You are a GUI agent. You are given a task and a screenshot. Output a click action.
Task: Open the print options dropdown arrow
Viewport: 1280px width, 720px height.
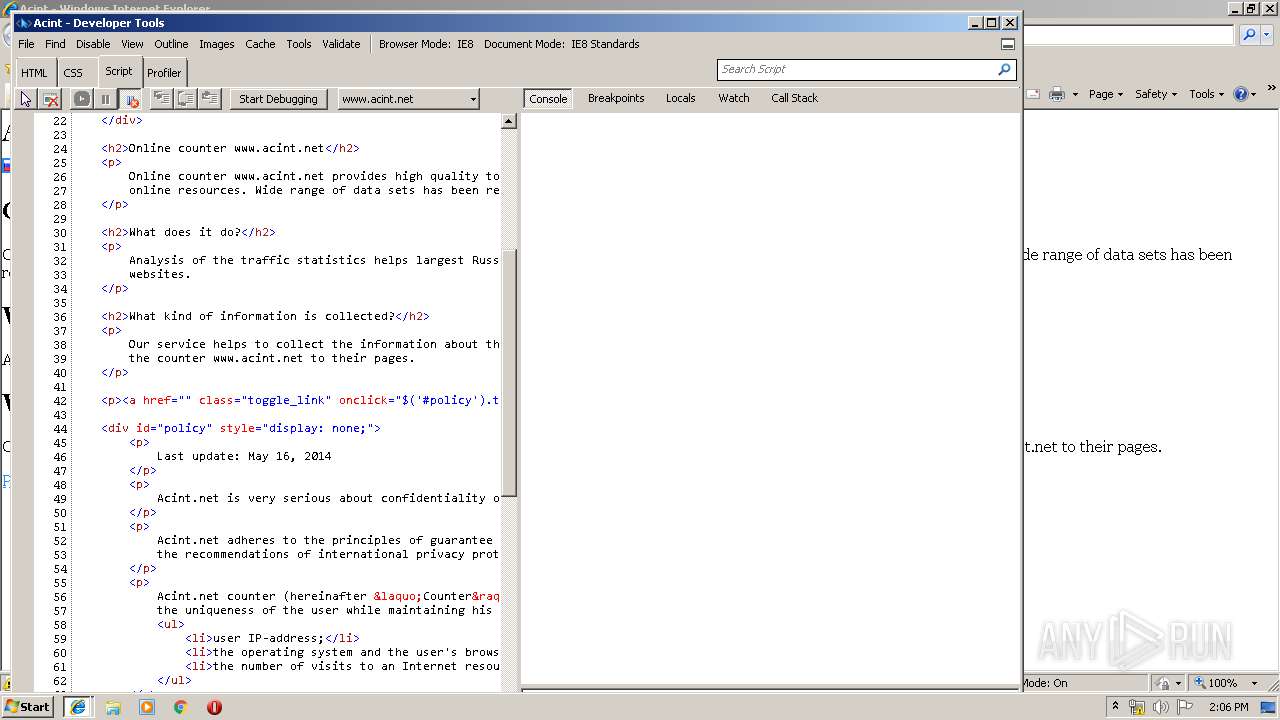coord(1075,94)
